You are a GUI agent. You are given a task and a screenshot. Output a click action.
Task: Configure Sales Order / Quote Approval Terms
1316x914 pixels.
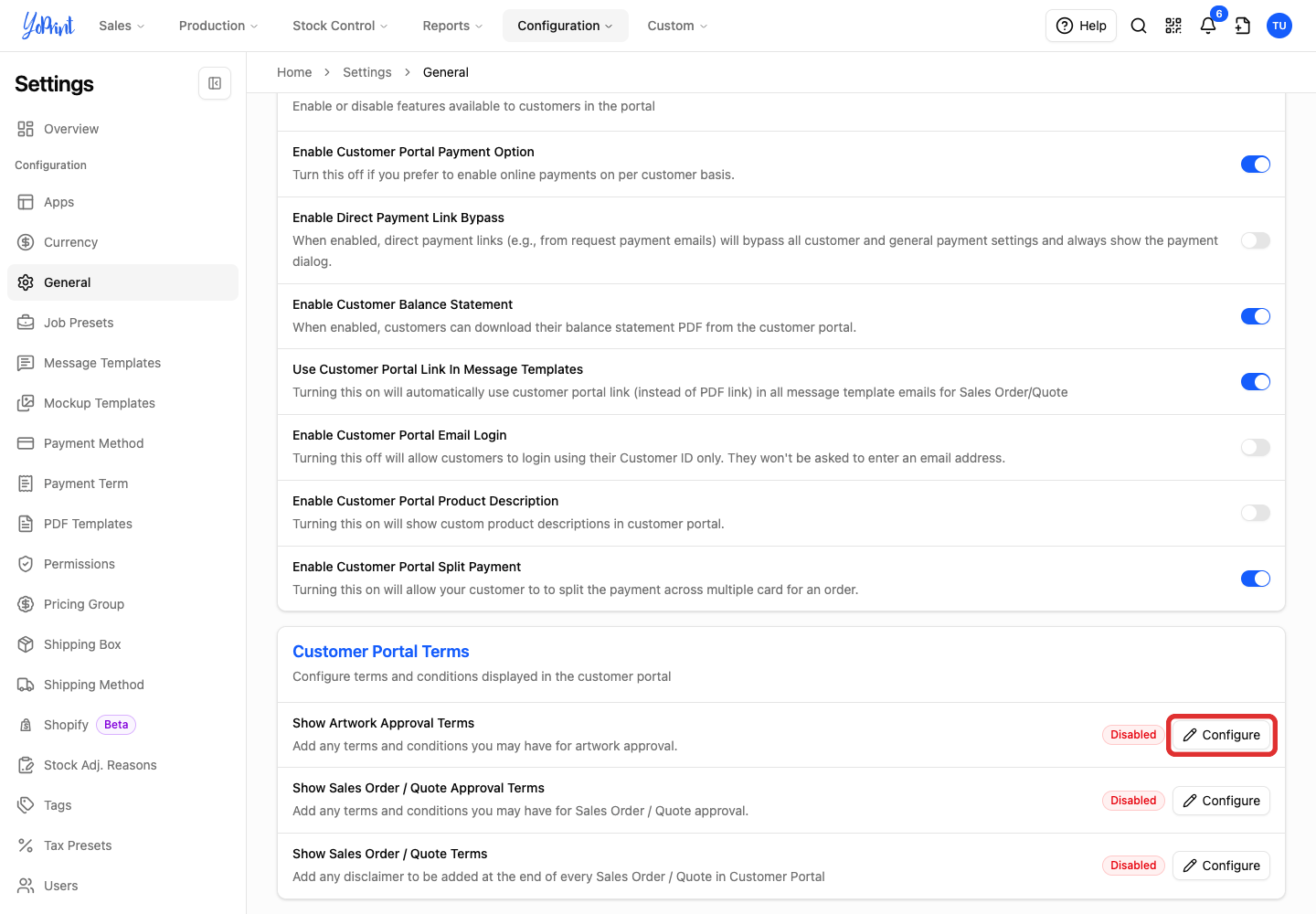(x=1221, y=801)
